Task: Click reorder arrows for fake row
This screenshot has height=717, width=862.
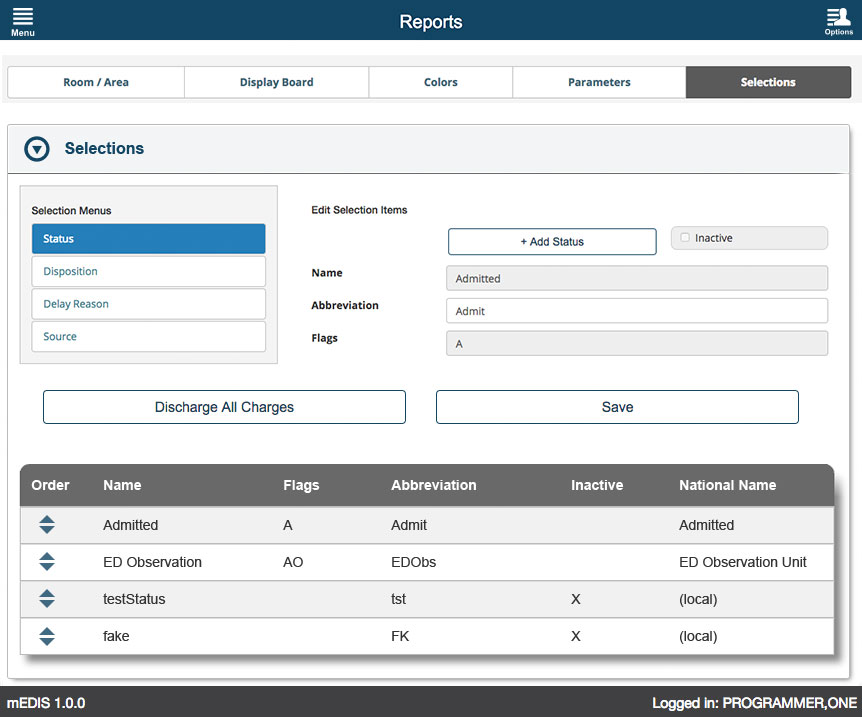Action: coord(47,636)
